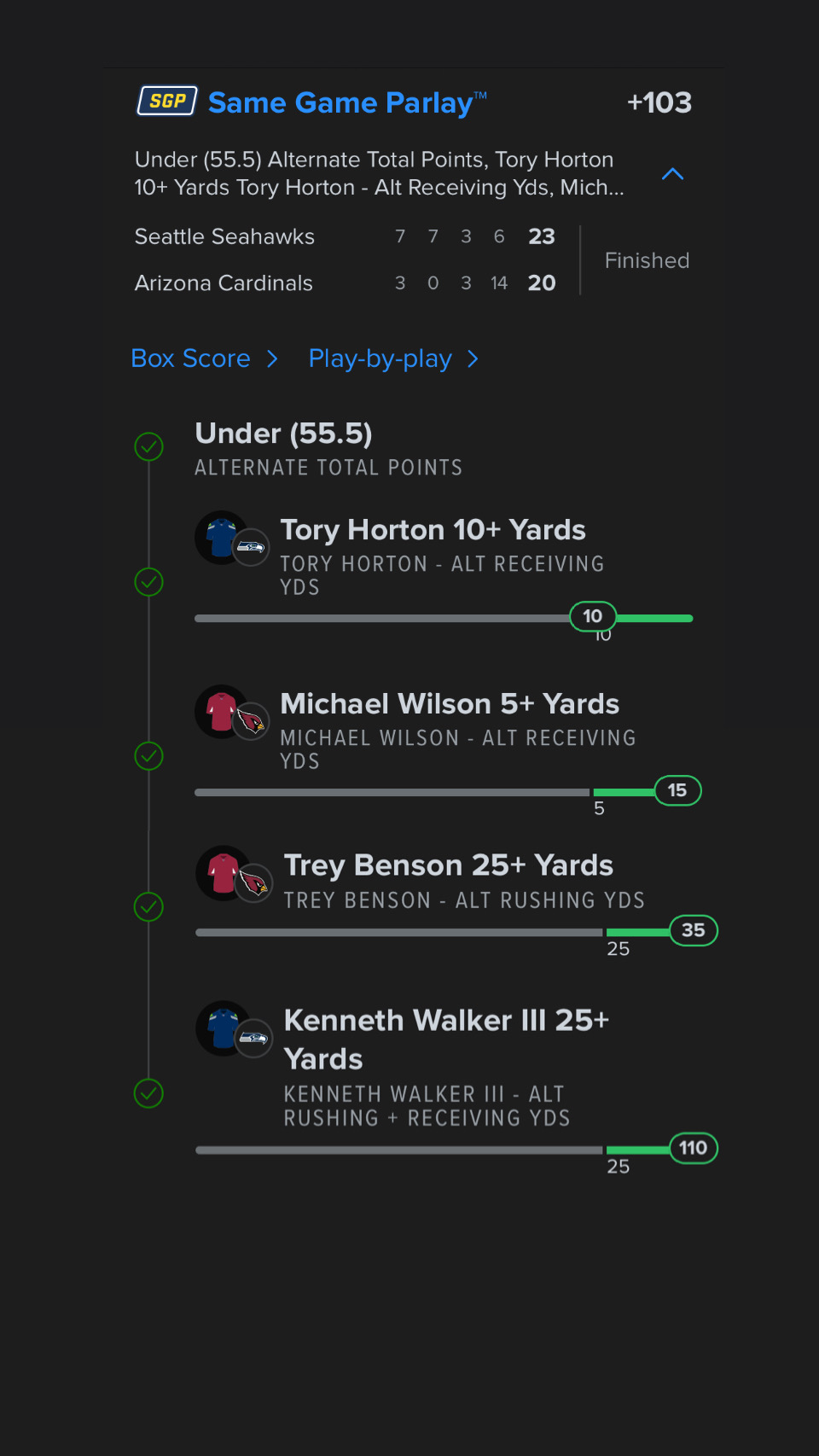Click Tory Horton's Seahawks jersey icon
This screenshot has width=819, height=1456.
(x=222, y=538)
